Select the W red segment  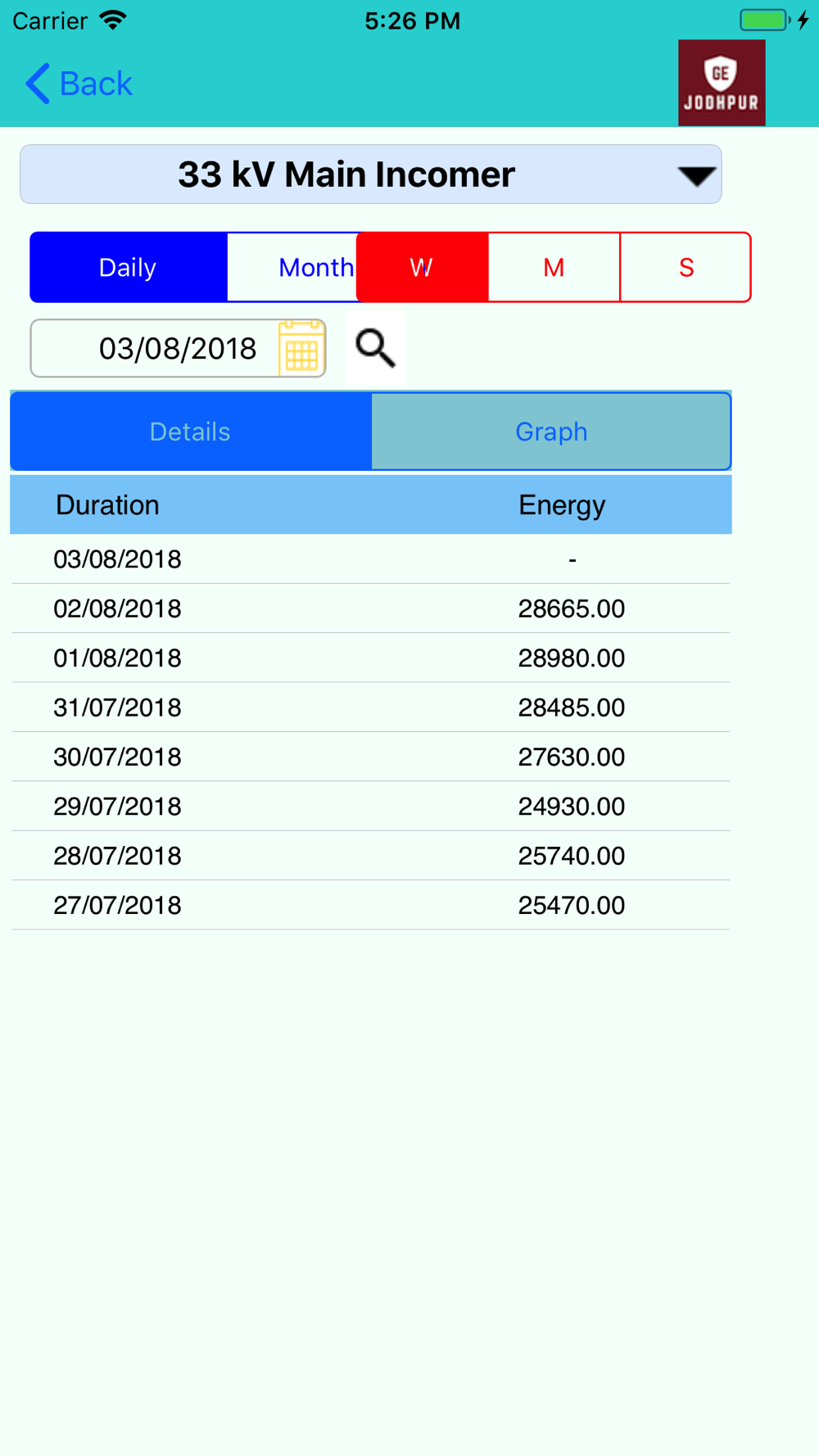pyautogui.click(x=423, y=267)
